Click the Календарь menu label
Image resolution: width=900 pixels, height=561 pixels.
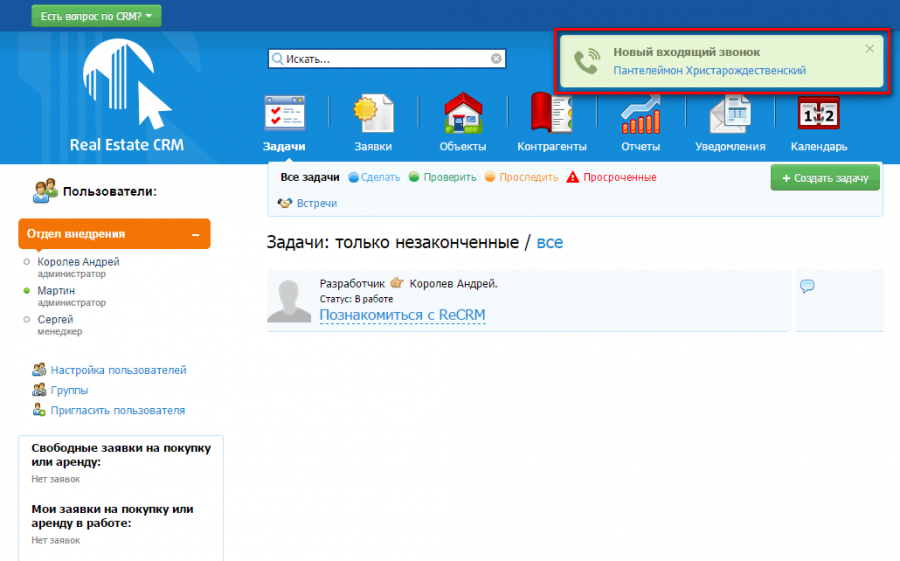[x=818, y=146]
